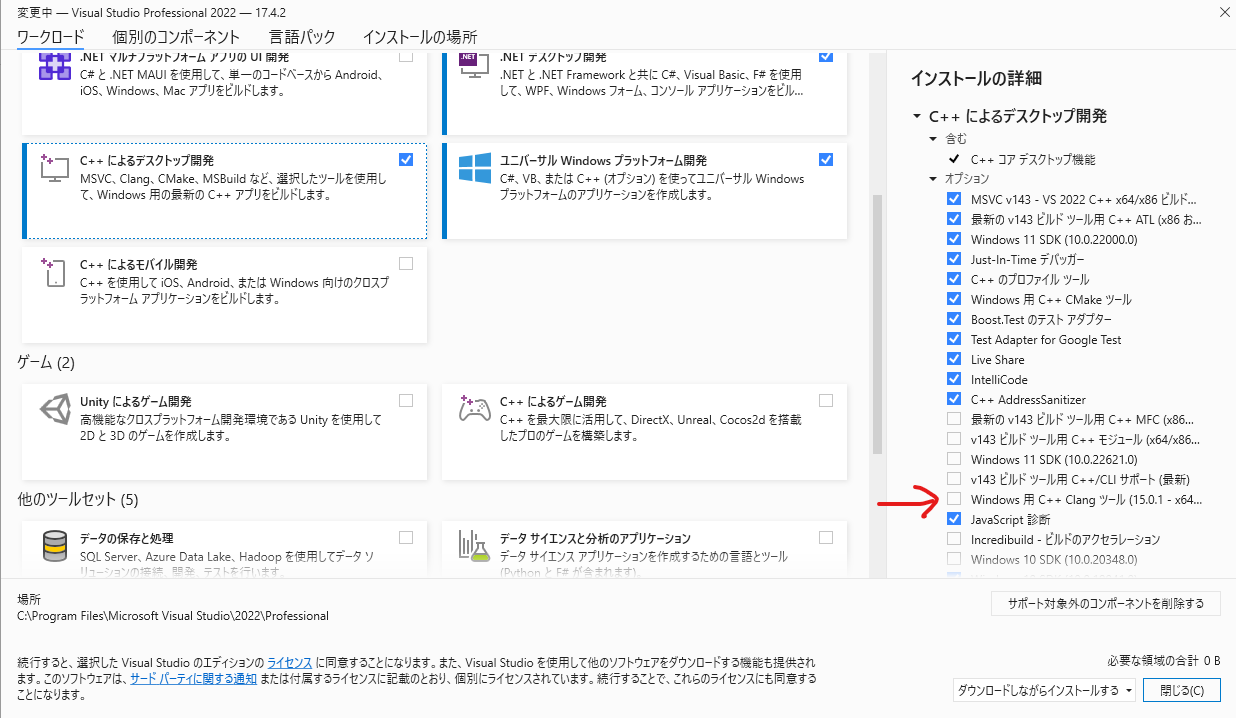The width and height of the screenshot is (1236, 718).
Task: Click the data storage database icon
Action: coord(55,546)
